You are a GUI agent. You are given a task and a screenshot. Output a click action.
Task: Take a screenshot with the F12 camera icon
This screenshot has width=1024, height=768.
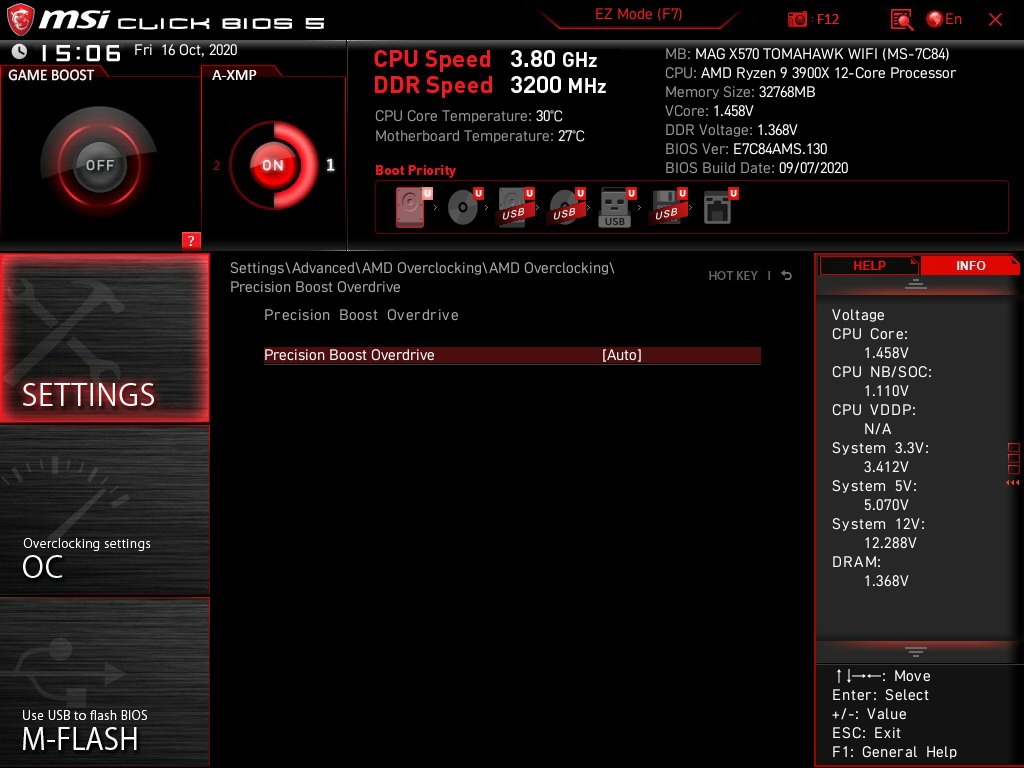[x=797, y=19]
